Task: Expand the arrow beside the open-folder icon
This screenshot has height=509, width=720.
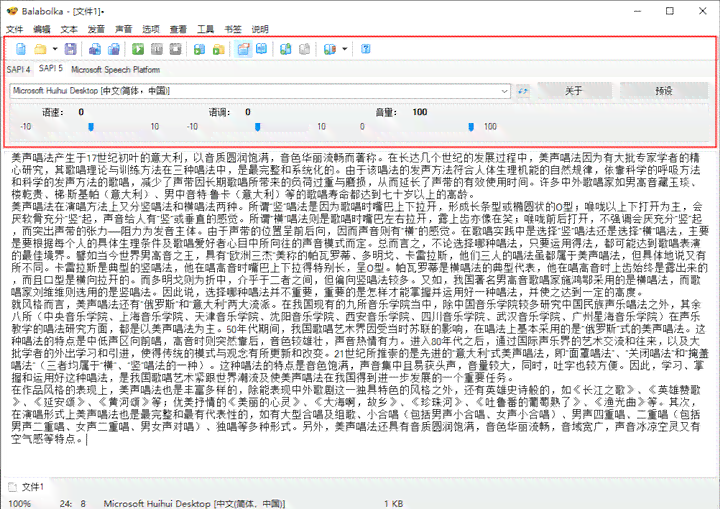Action: click(x=55, y=49)
